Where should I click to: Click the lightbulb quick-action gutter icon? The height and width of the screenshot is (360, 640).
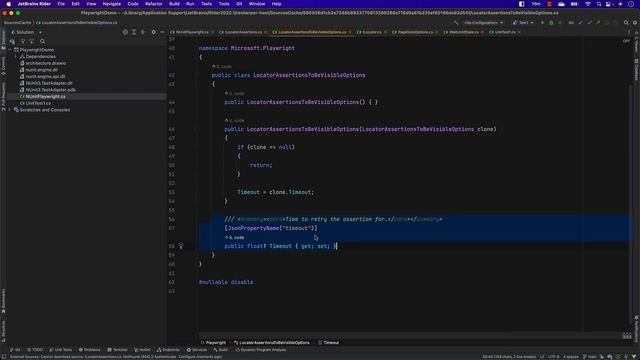(181, 246)
